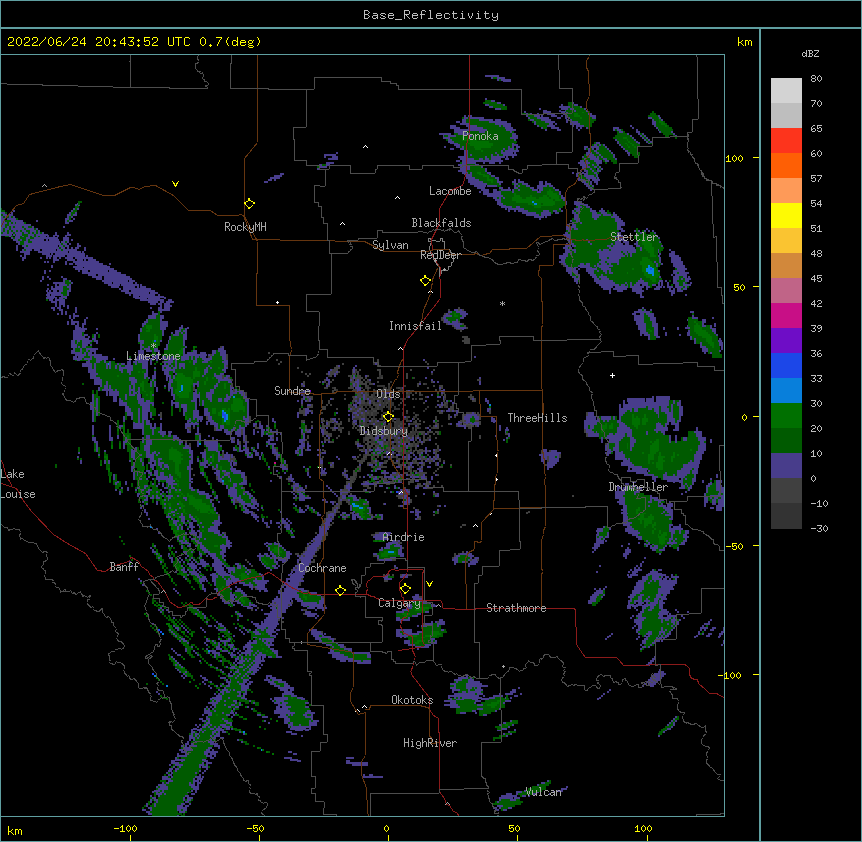Select the white 70-80 dBZ legend swatch
The height and width of the screenshot is (842, 862).
(786, 91)
